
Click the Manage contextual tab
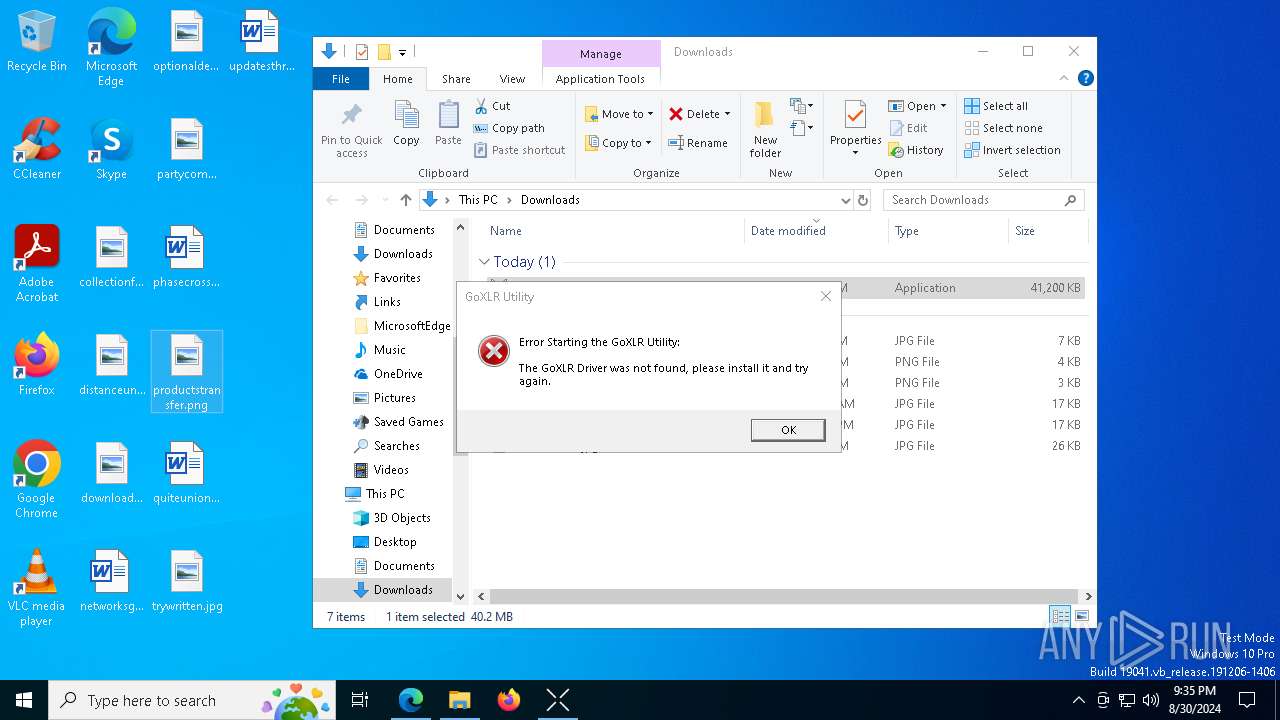601,54
